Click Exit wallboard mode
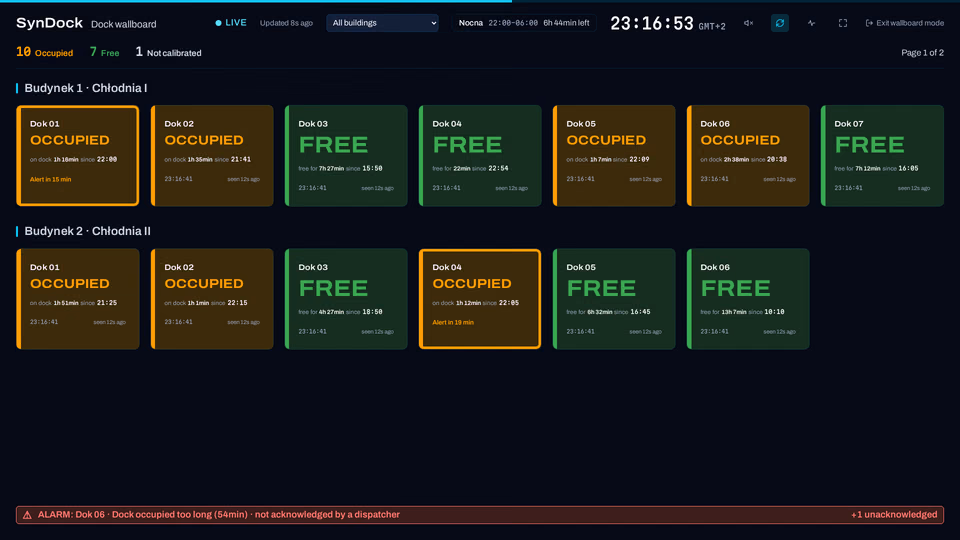Viewport: 960px width, 540px height. pyautogui.click(x=904, y=23)
